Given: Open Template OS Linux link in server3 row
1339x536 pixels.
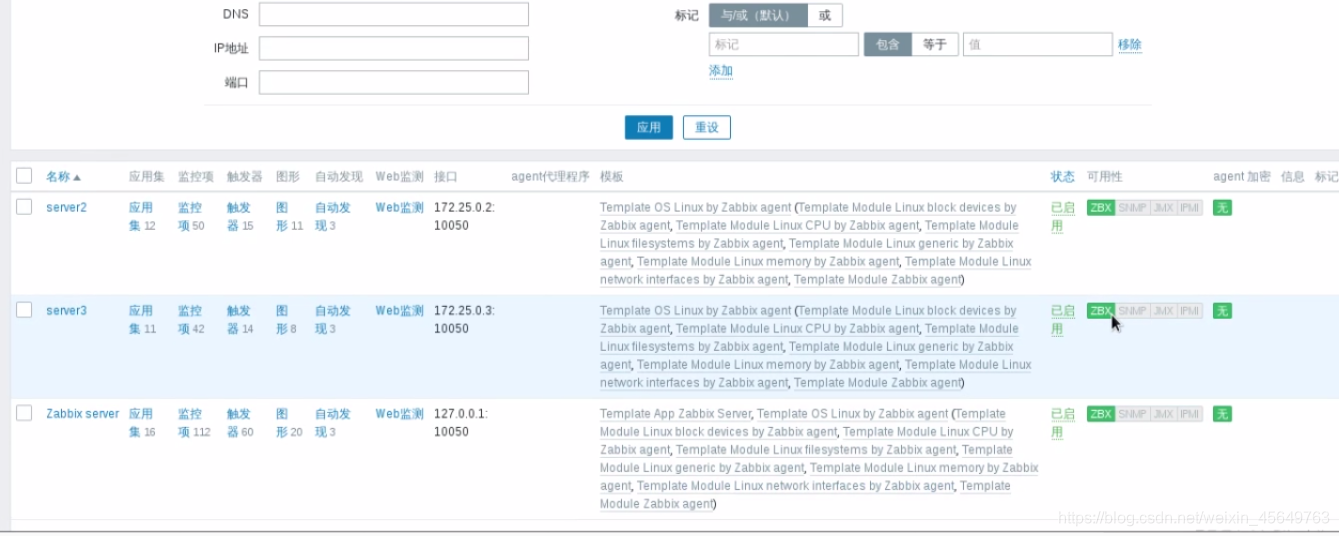Looking at the screenshot, I should click(695, 310).
